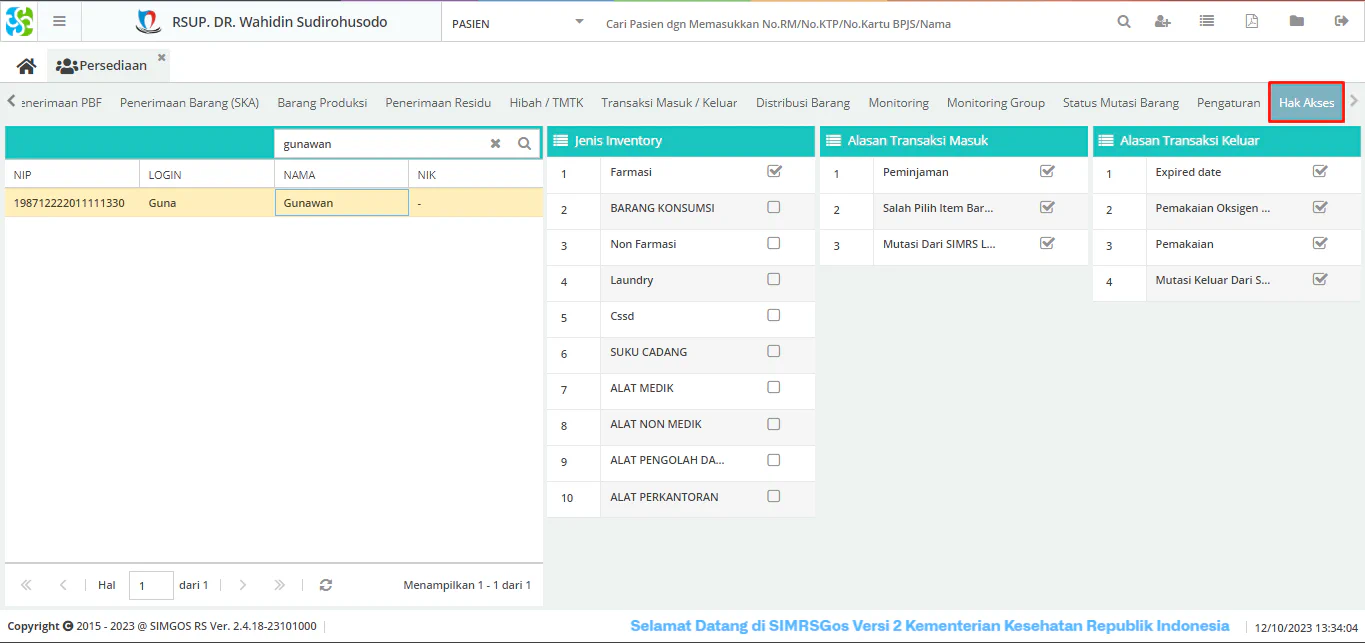This screenshot has height=643, width=1365.
Task: Open the list icon in top bar
Action: coord(1207,21)
